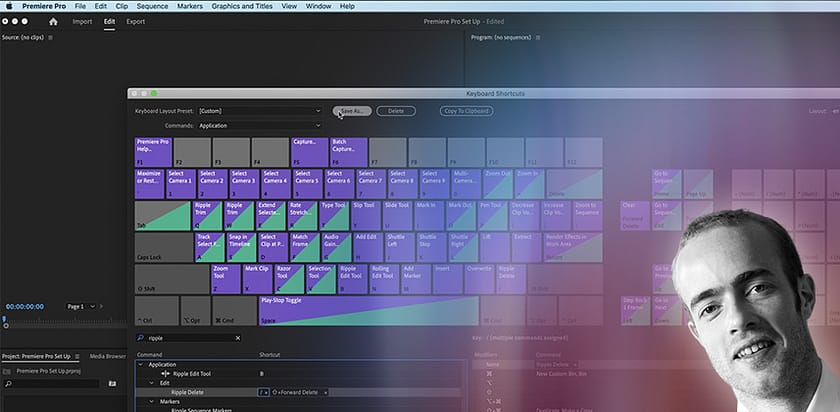Click the Command column header
Viewport: 840px width, 412px height.
click(149, 355)
